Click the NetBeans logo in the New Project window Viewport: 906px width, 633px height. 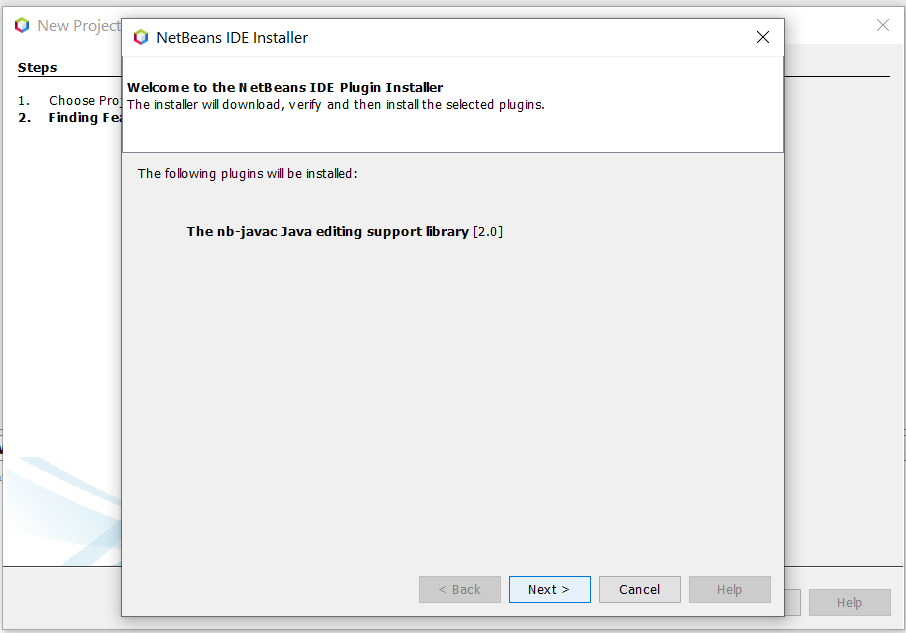click(x=22, y=25)
